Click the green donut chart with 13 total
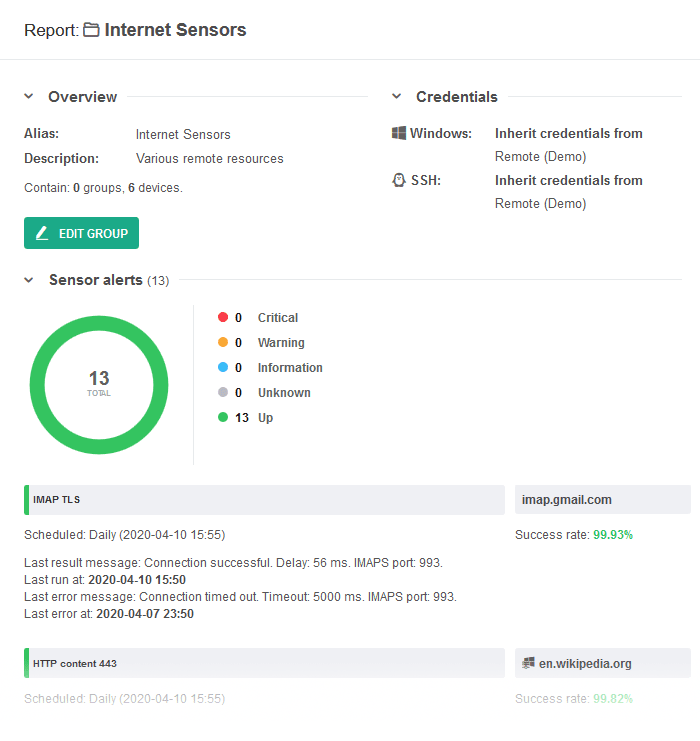700x741 pixels. pyautogui.click(x=99, y=385)
